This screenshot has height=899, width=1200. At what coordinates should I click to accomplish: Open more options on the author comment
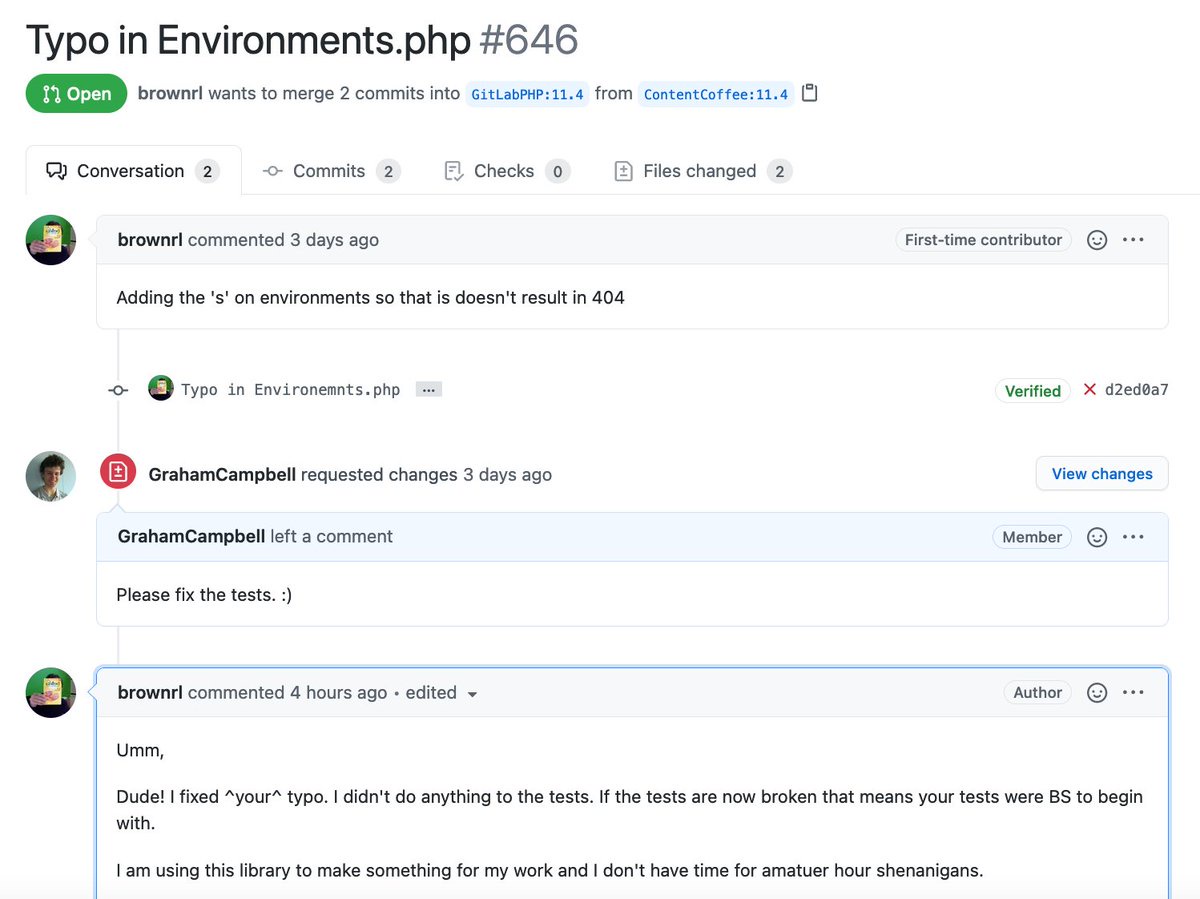pos(1133,693)
